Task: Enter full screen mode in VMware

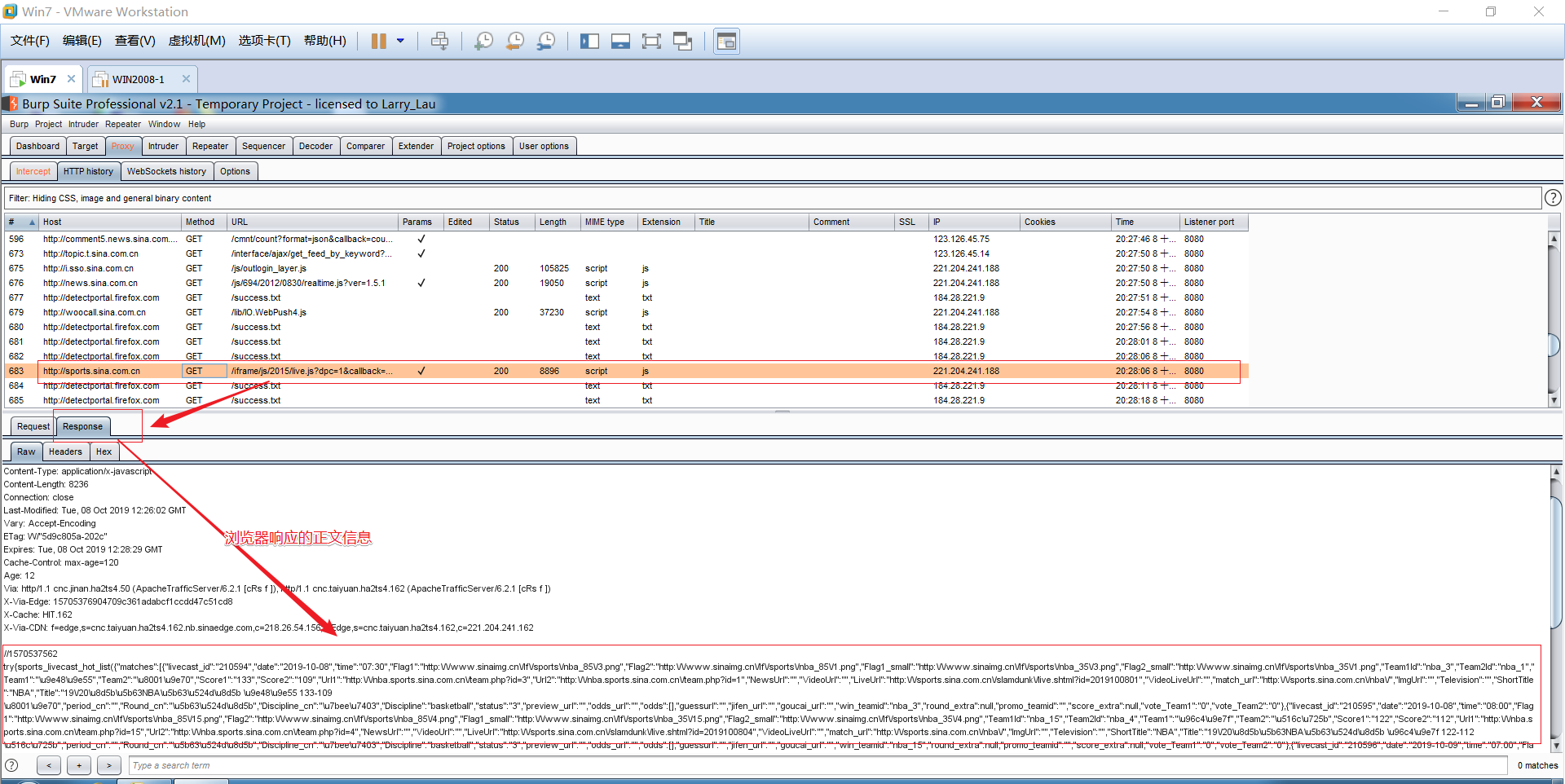Action: pyautogui.click(x=651, y=41)
